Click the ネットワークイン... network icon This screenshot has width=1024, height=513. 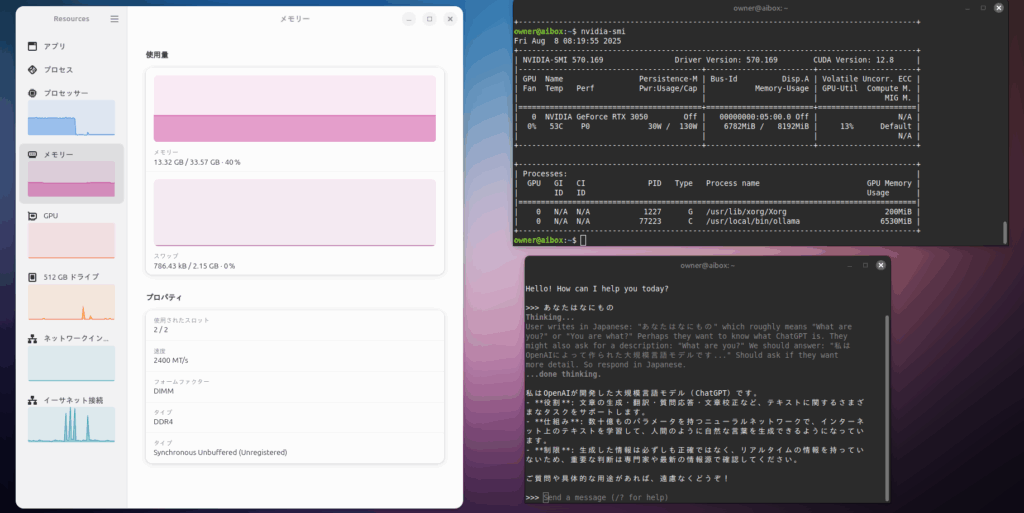coord(33,339)
